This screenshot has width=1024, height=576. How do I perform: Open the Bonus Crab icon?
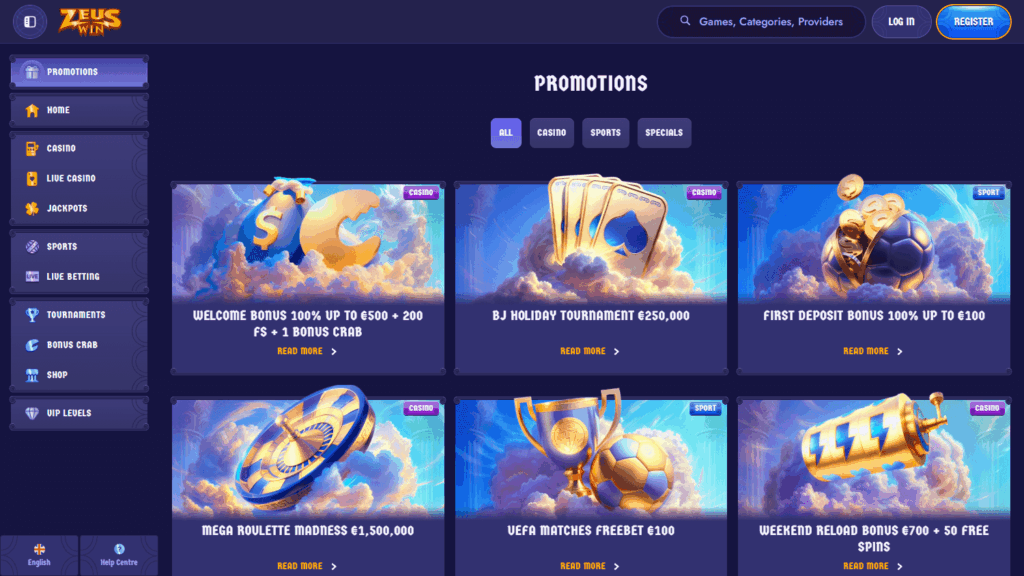coord(32,345)
